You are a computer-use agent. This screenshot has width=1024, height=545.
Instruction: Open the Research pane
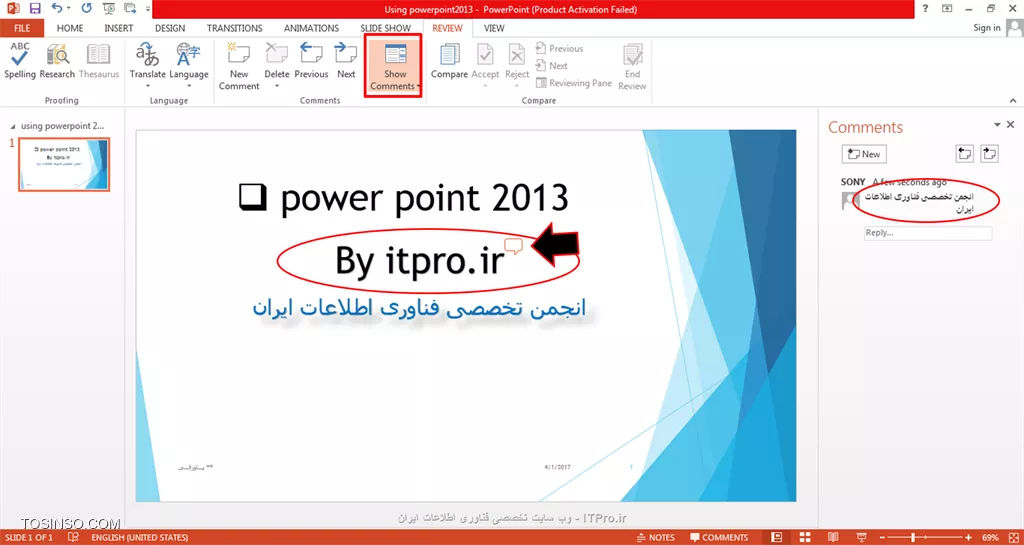click(57, 61)
